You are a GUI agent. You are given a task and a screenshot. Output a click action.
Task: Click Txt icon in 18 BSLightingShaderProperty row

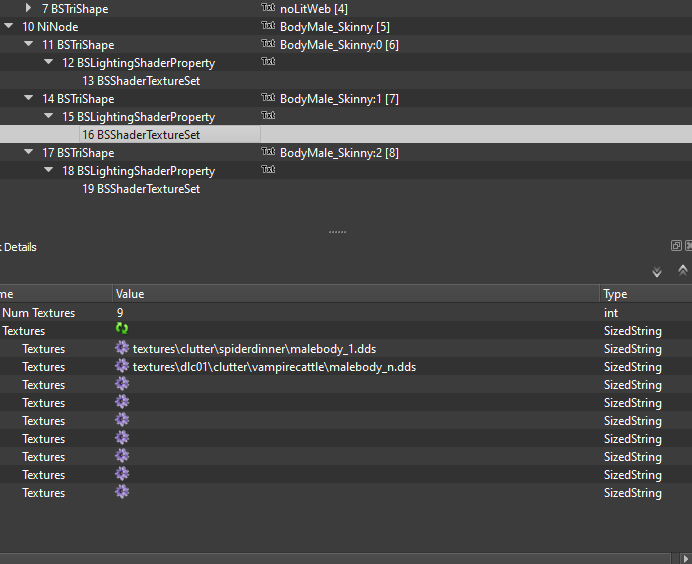tap(268, 170)
